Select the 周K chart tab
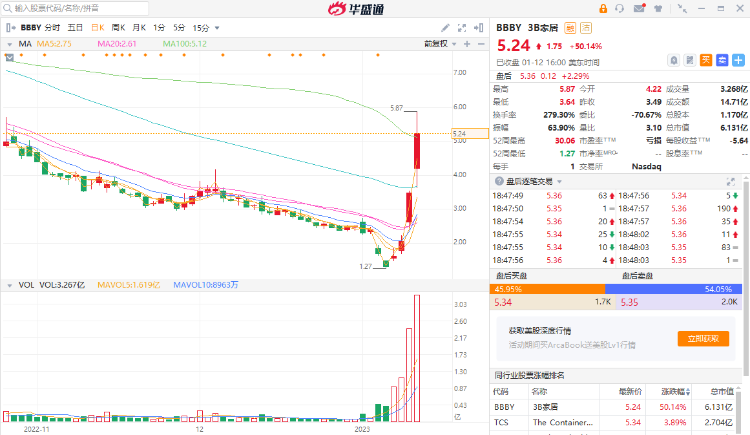Viewport: 750px width, 435px height. (x=118, y=28)
